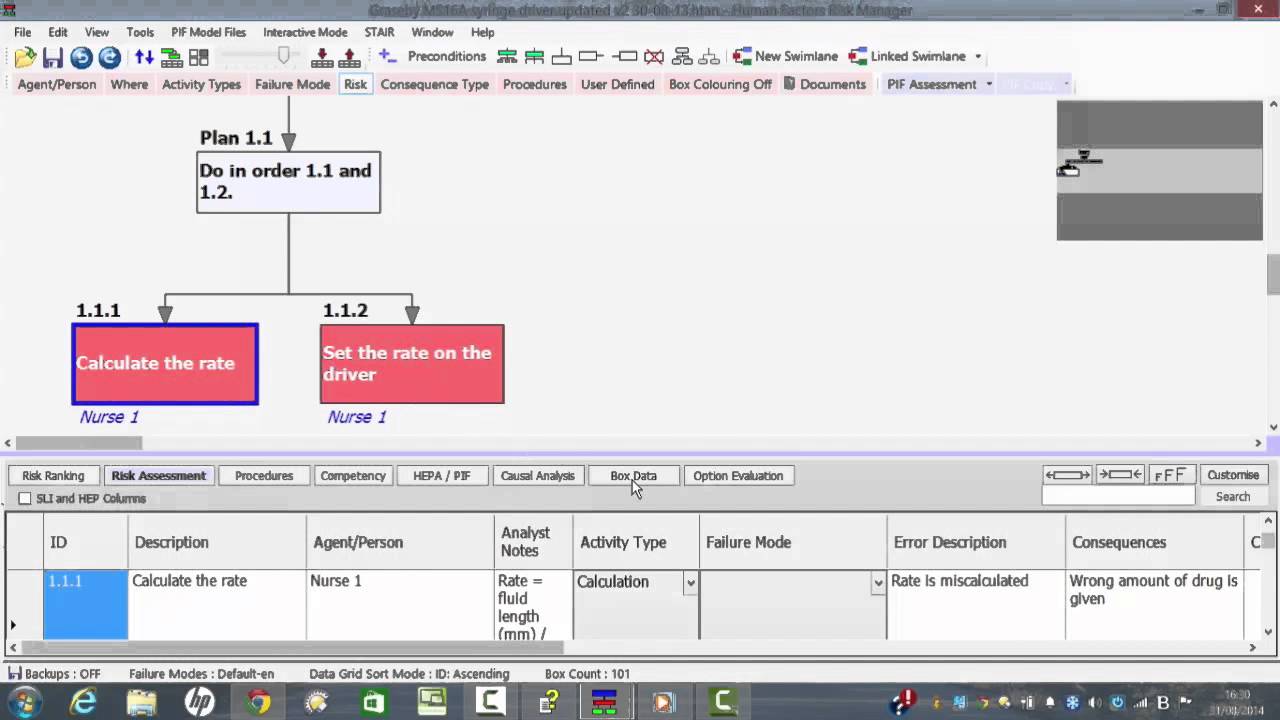Open the Documents toolbar item

825,84
